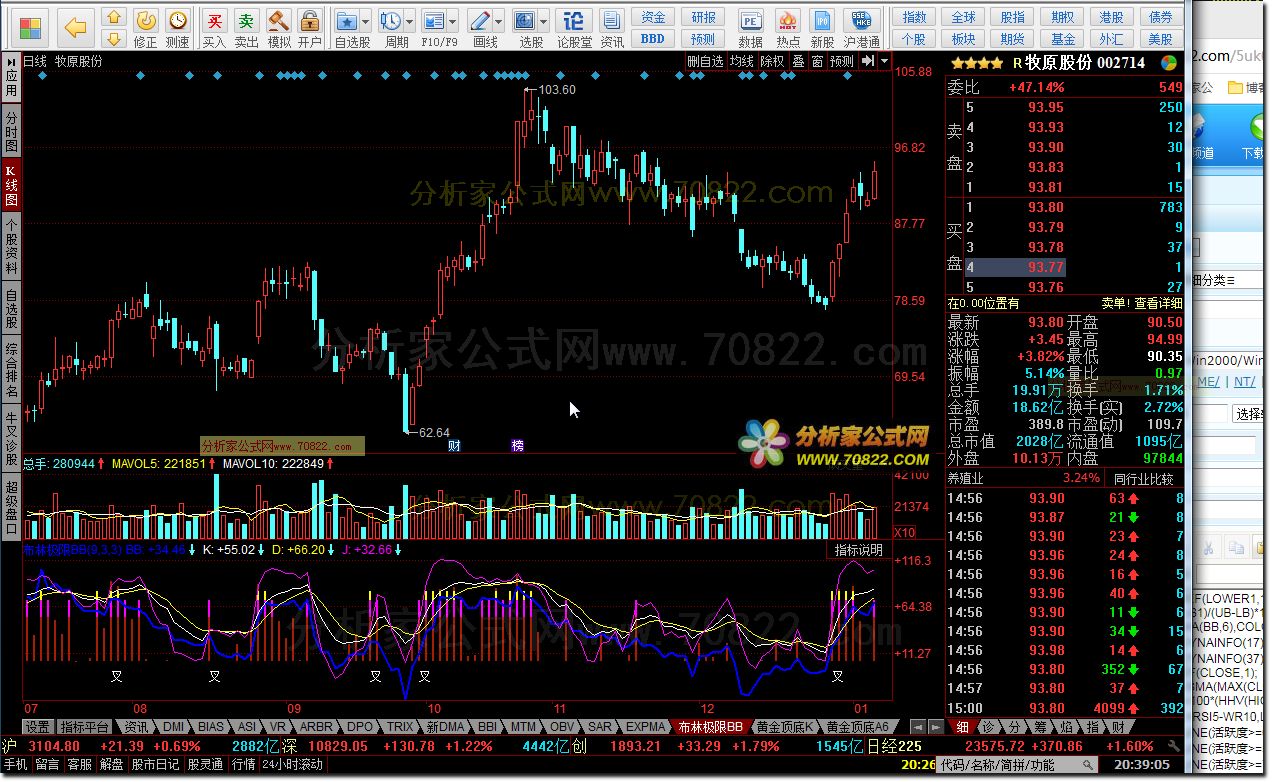Click the 全球 global button
Image resolution: width=1272 pixels, height=782 pixels.
[963, 17]
